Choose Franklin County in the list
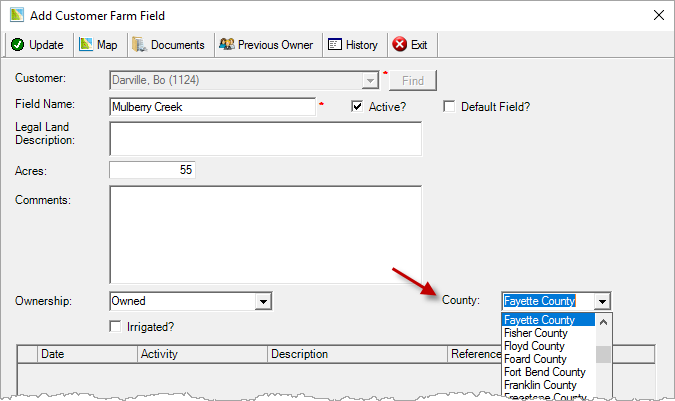Screen dimensions: 675x401 tap(549, 385)
